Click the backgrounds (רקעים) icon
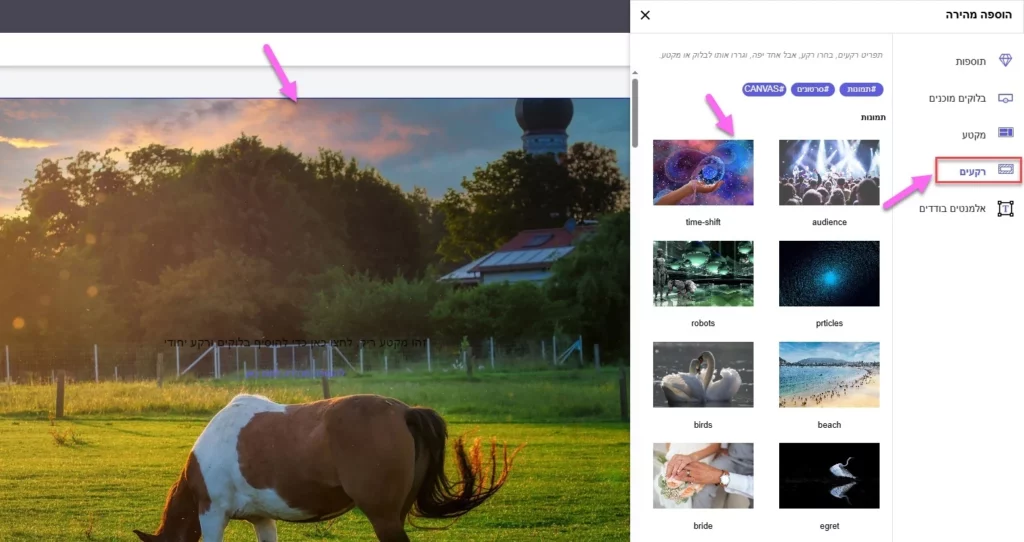This screenshot has height=542, width=1024. [x=1005, y=171]
